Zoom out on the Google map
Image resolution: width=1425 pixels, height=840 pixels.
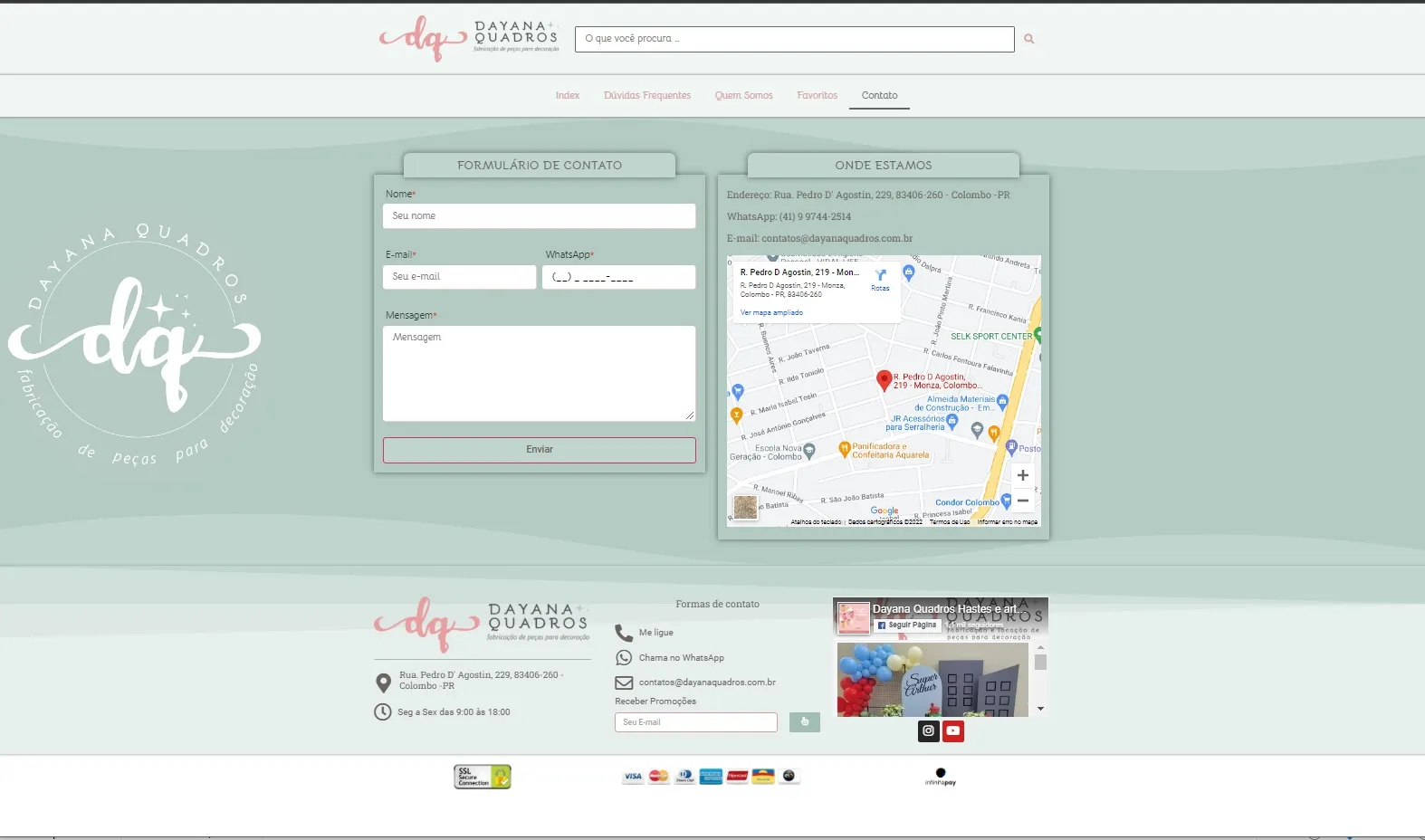tap(1022, 501)
